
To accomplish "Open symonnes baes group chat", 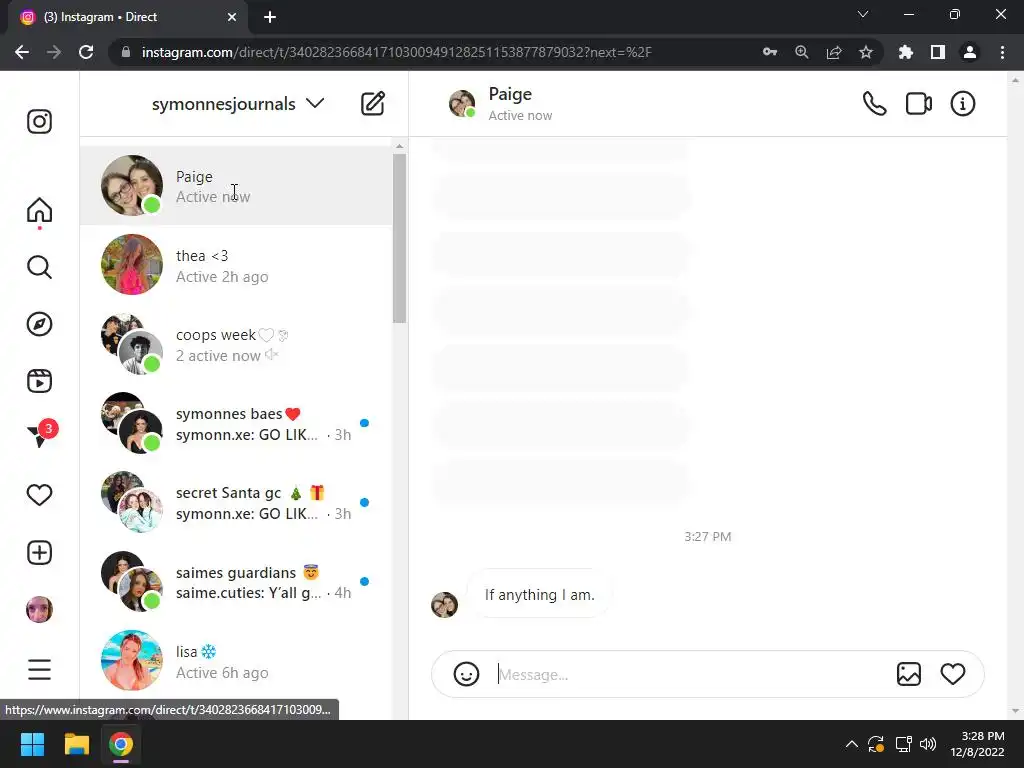I will point(236,423).
